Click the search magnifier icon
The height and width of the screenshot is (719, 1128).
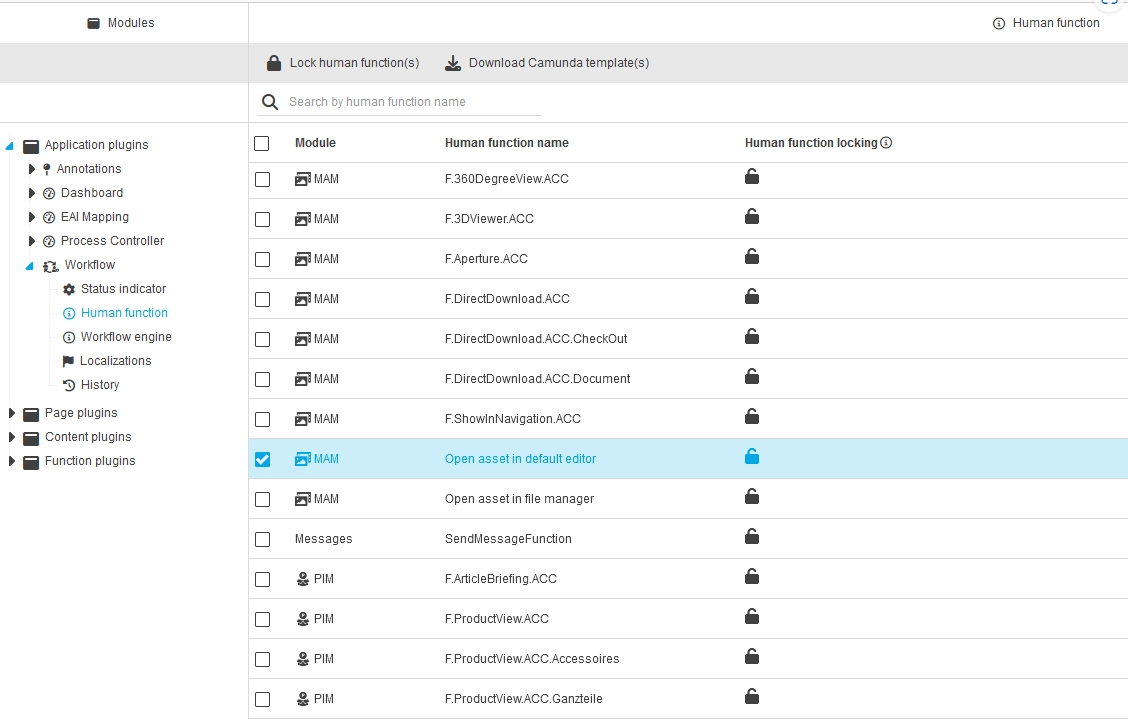tap(269, 102)
